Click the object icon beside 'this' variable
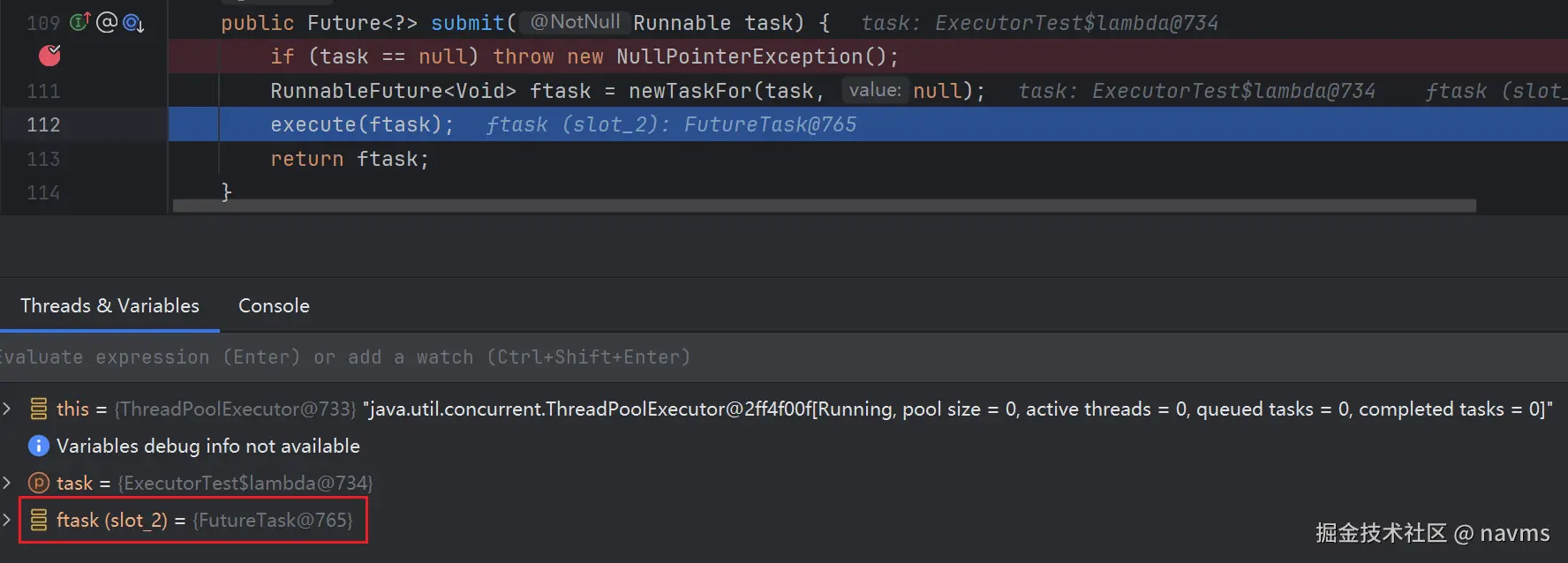Screen dimensions: 1568x563 tap(39, 409)
